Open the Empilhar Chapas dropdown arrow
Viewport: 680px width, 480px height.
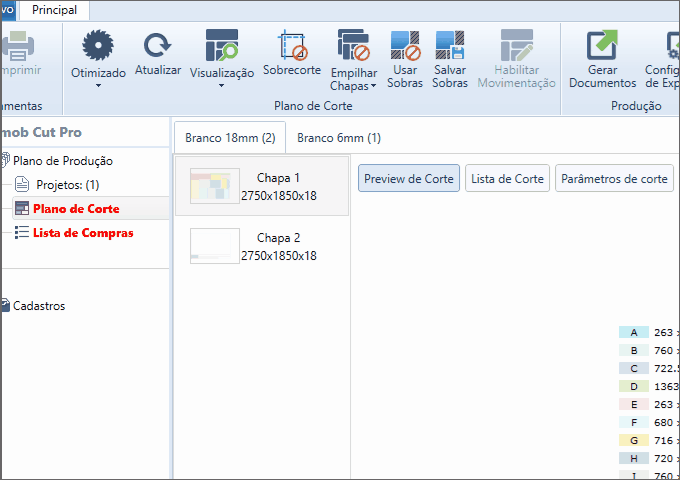(373, 86)
